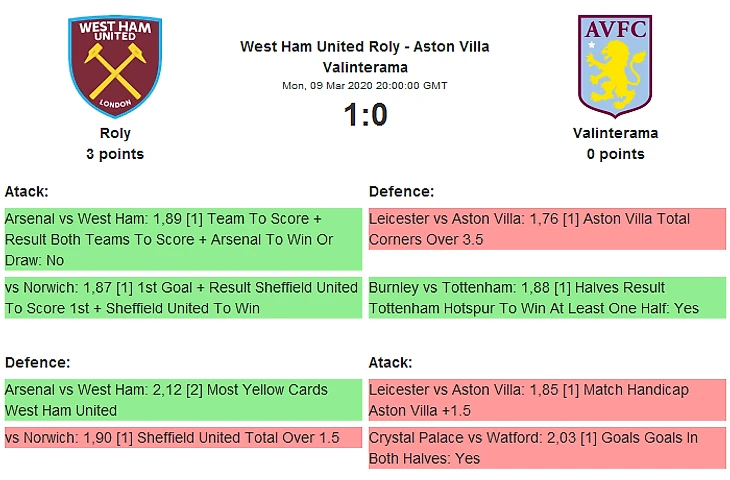This screenshot has height=480, width=730.
Task: Click the left lower Defence heading
Action: [37, 362]
